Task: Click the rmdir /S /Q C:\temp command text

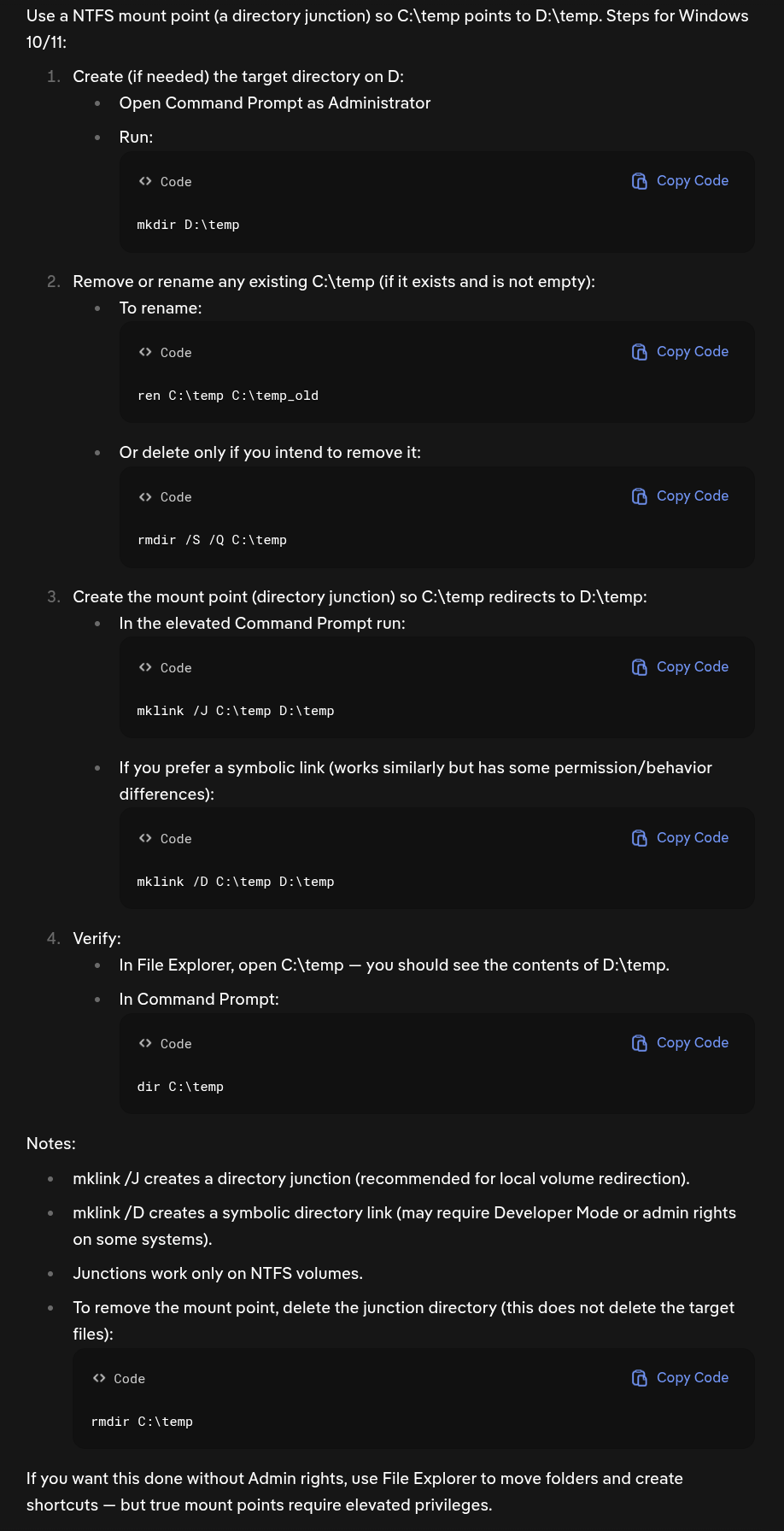Action: point(212,540)
